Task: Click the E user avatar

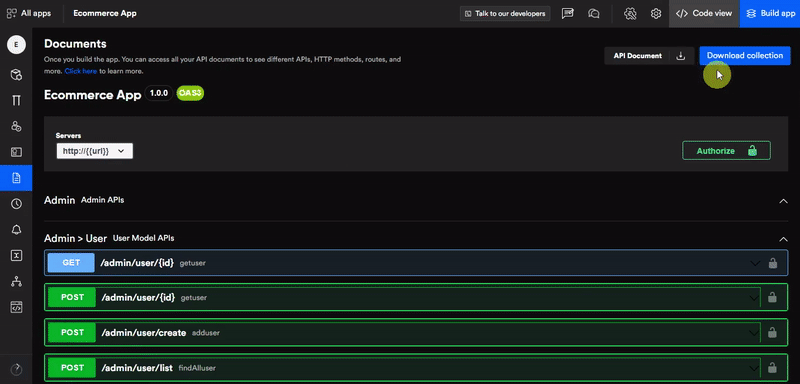Action: coord(16,45)
